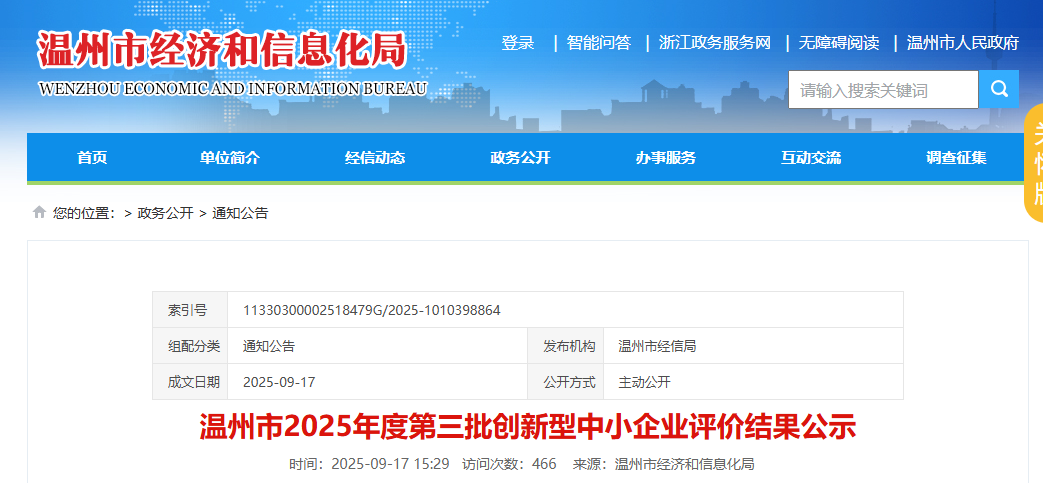Open 单位简介 navigation menu item

pyautogui.click(x=229, y=158)
